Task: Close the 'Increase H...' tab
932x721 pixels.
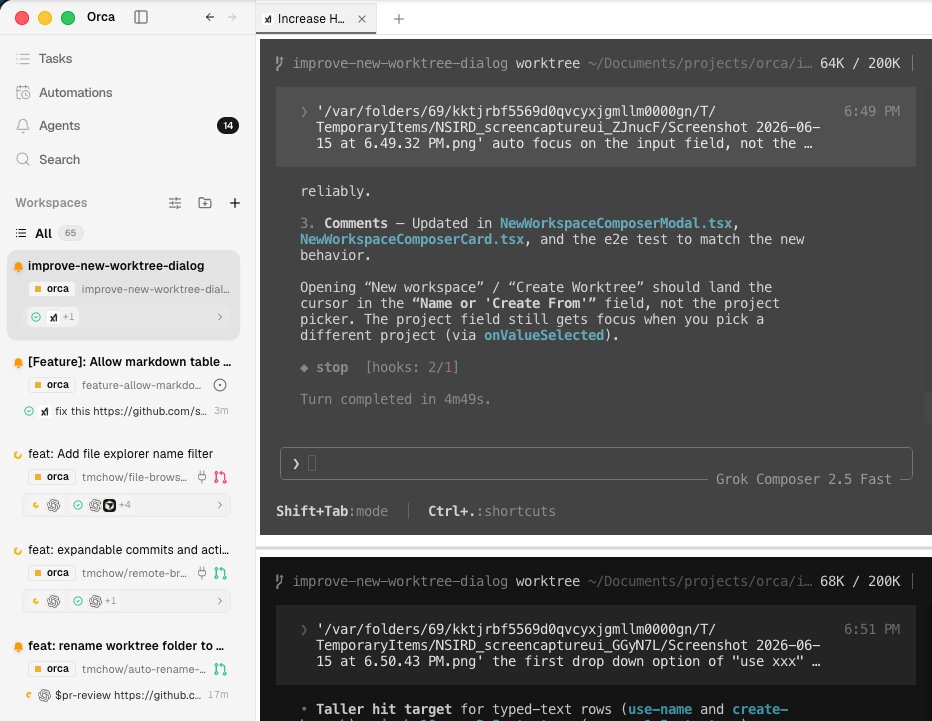Action: [361, 19]
